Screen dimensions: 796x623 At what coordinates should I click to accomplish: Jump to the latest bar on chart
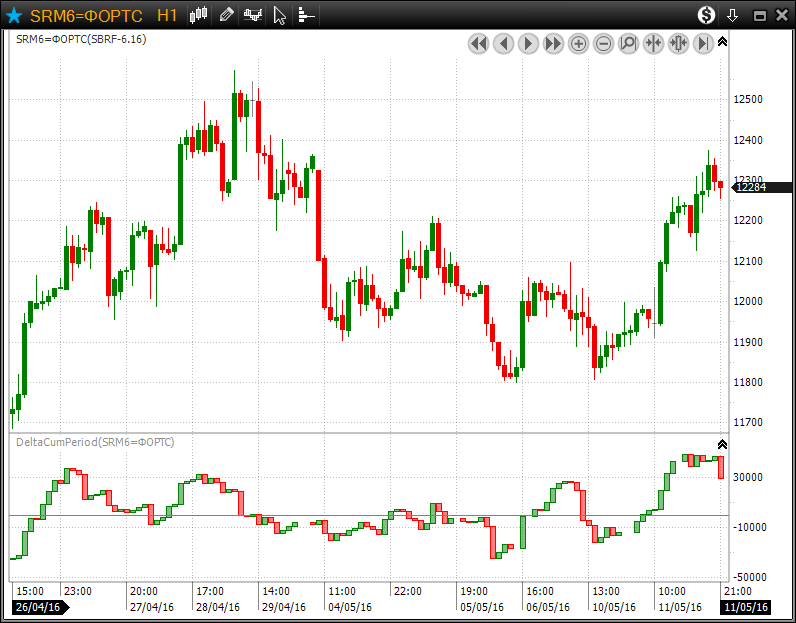703,43
